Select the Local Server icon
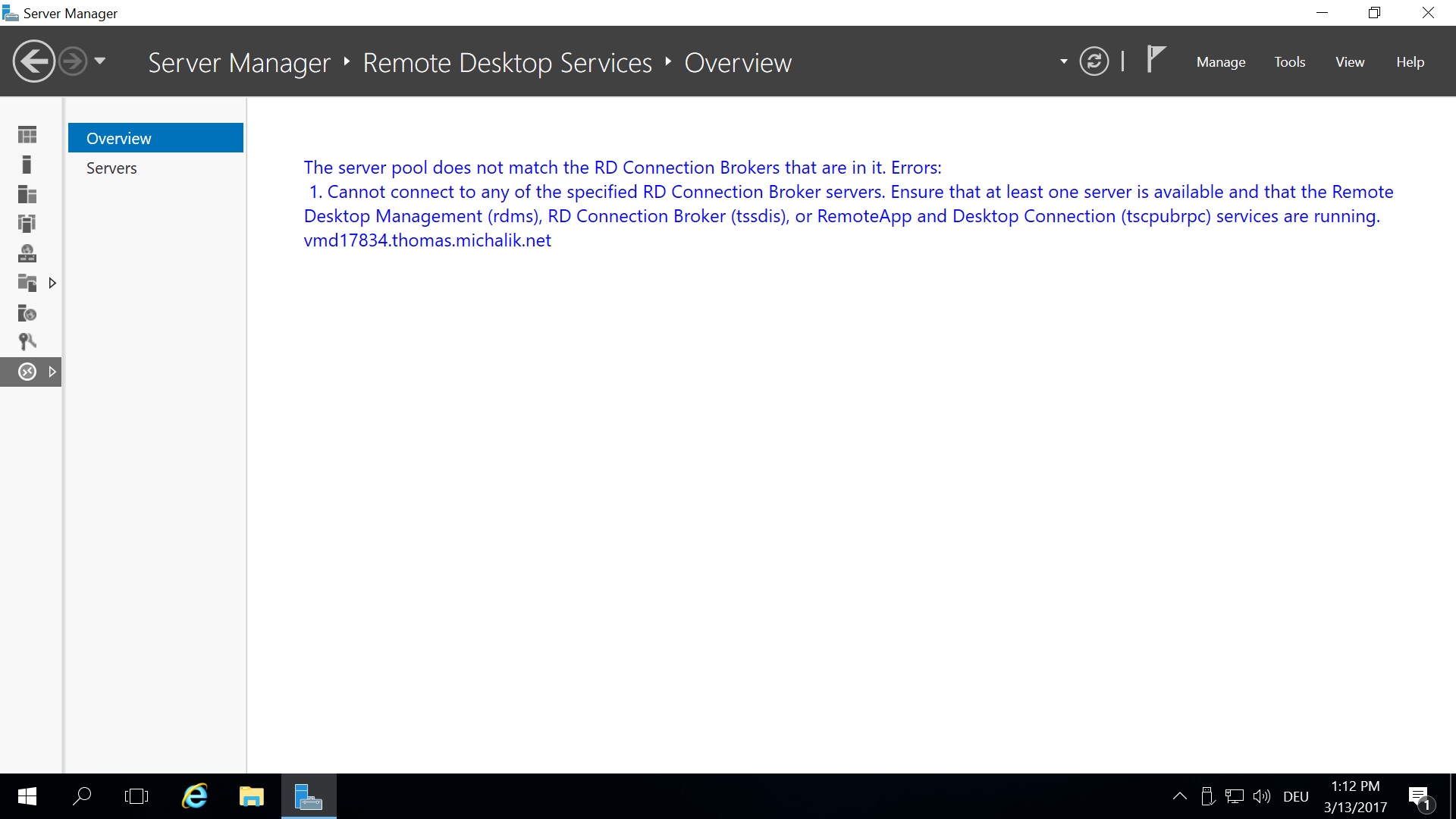Screen dimensions: 1456x819 tap(27, 165)
